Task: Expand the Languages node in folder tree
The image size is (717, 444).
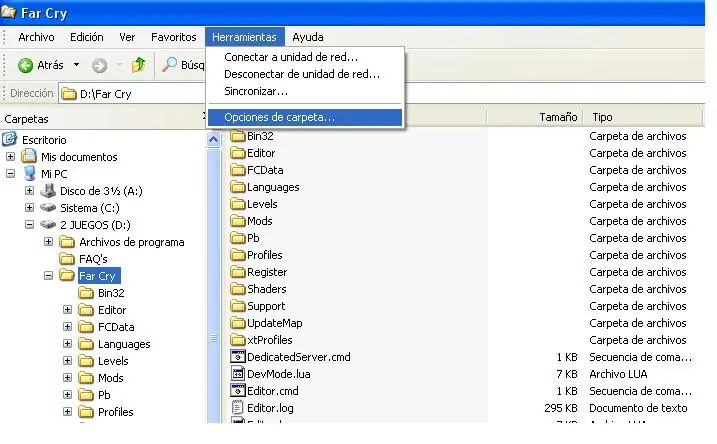Action: click(68, 343)
